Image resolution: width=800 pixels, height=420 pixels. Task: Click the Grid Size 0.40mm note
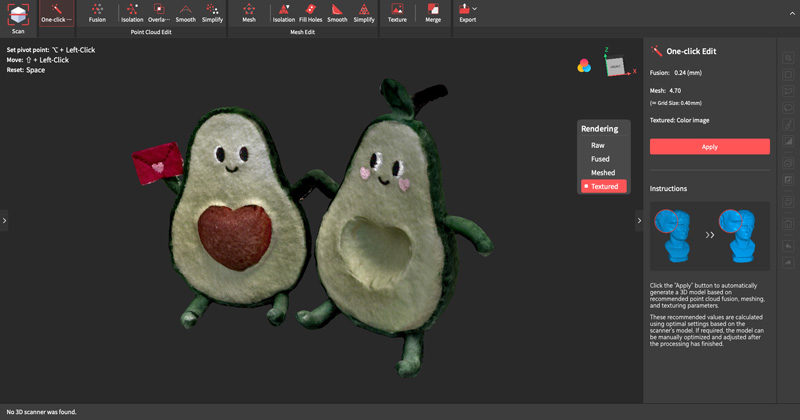676,103
